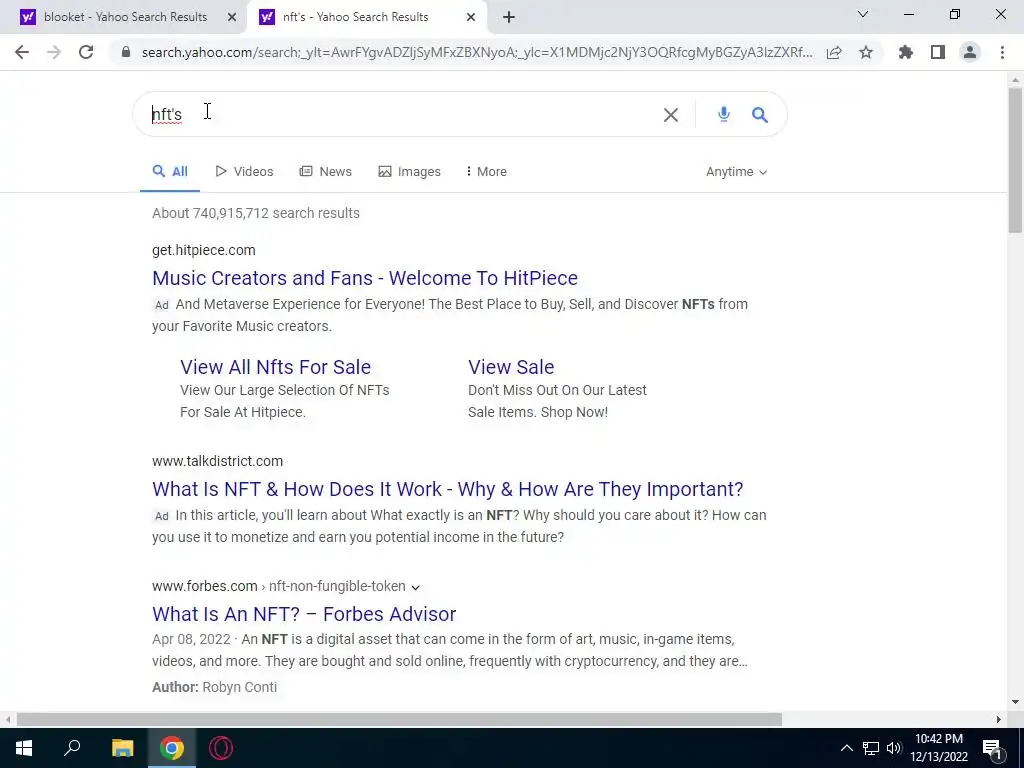The image size is (1024, 768).
Task: Reload the current page
Action: (x=86, y=52)
